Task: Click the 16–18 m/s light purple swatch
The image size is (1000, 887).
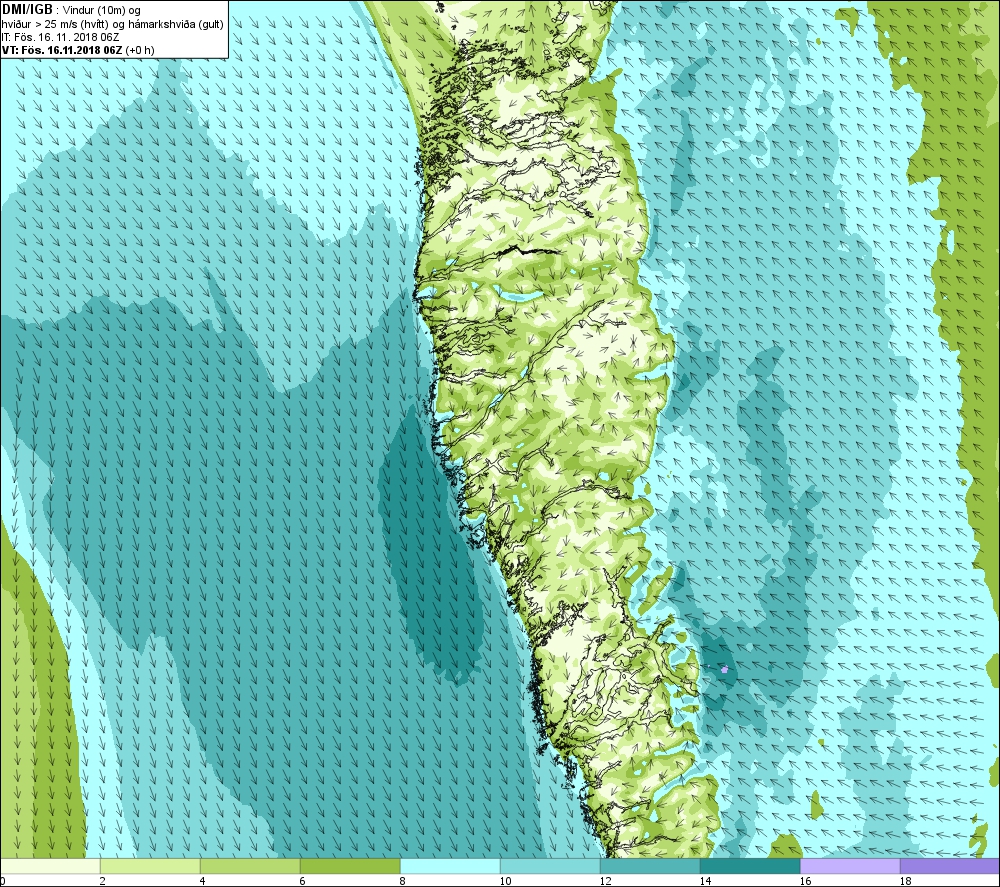Action: click(x=850, y=866)
